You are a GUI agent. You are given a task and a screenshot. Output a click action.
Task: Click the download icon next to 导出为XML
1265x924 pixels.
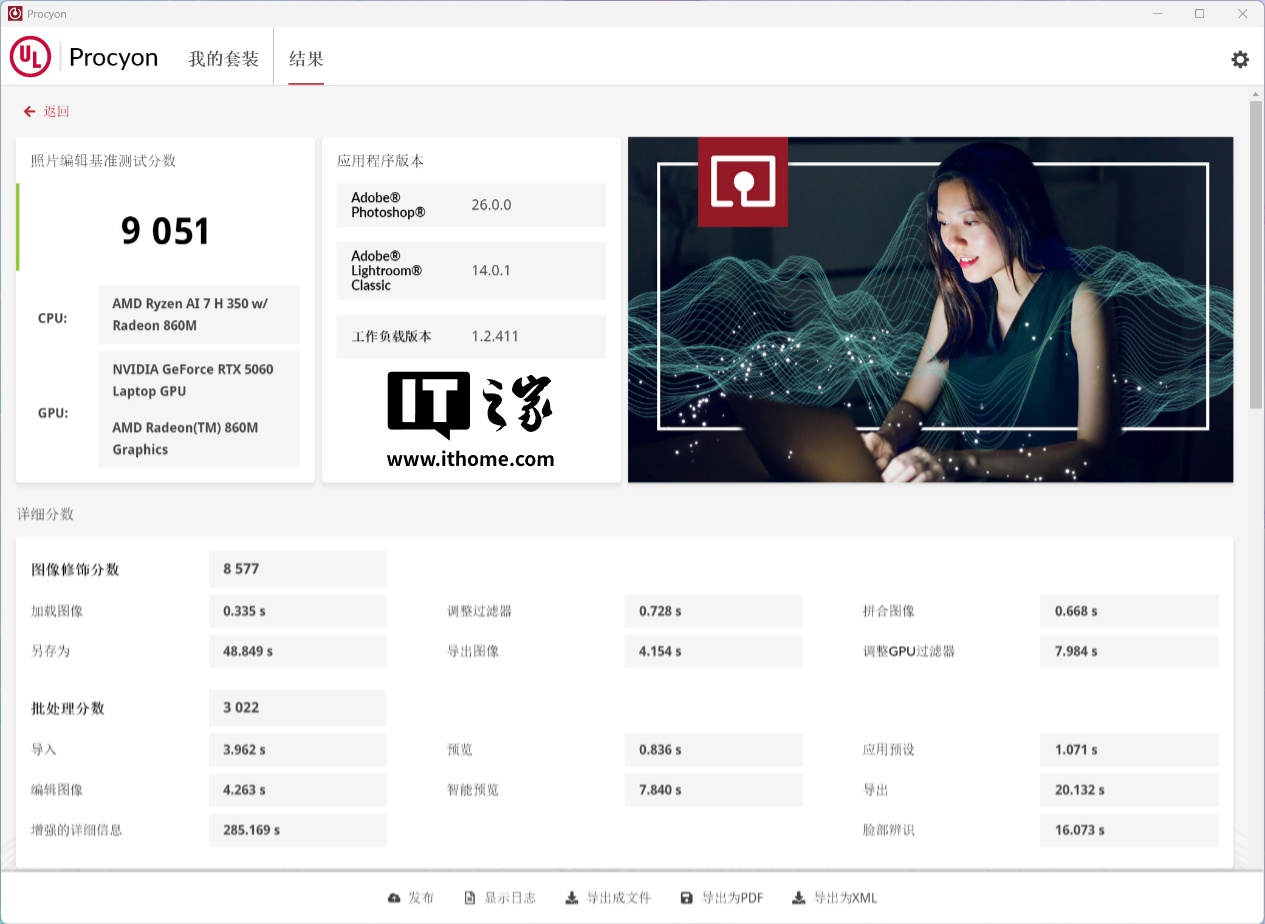798,897
